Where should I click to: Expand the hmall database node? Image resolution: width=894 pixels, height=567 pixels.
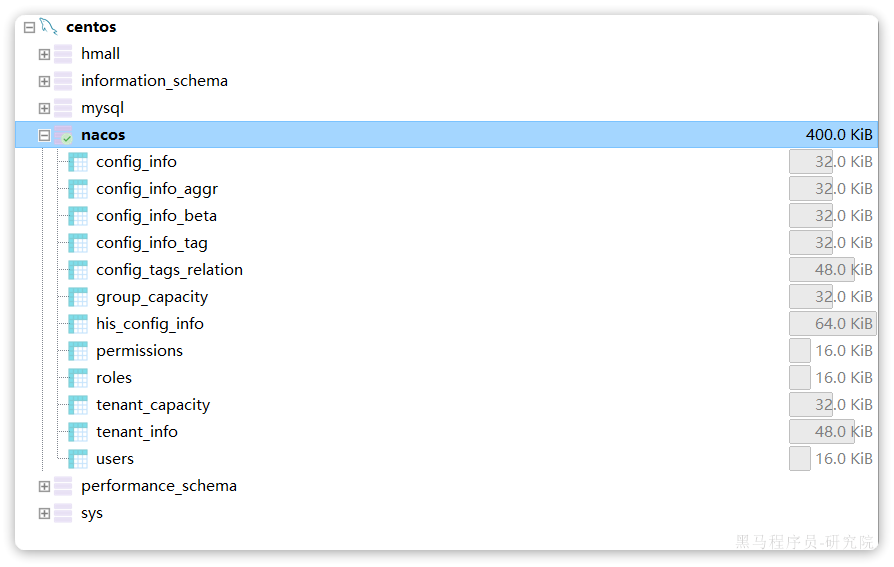click(44, 54)
